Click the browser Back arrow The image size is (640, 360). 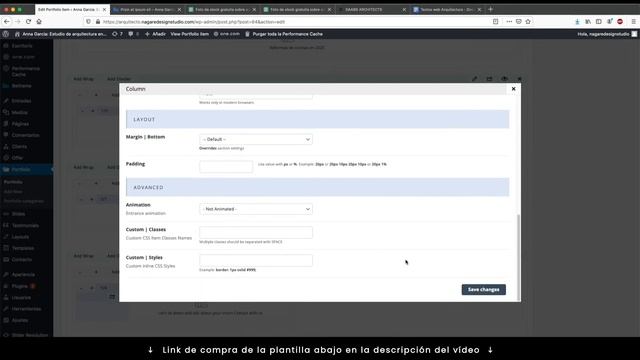click(x=7, y=22)
